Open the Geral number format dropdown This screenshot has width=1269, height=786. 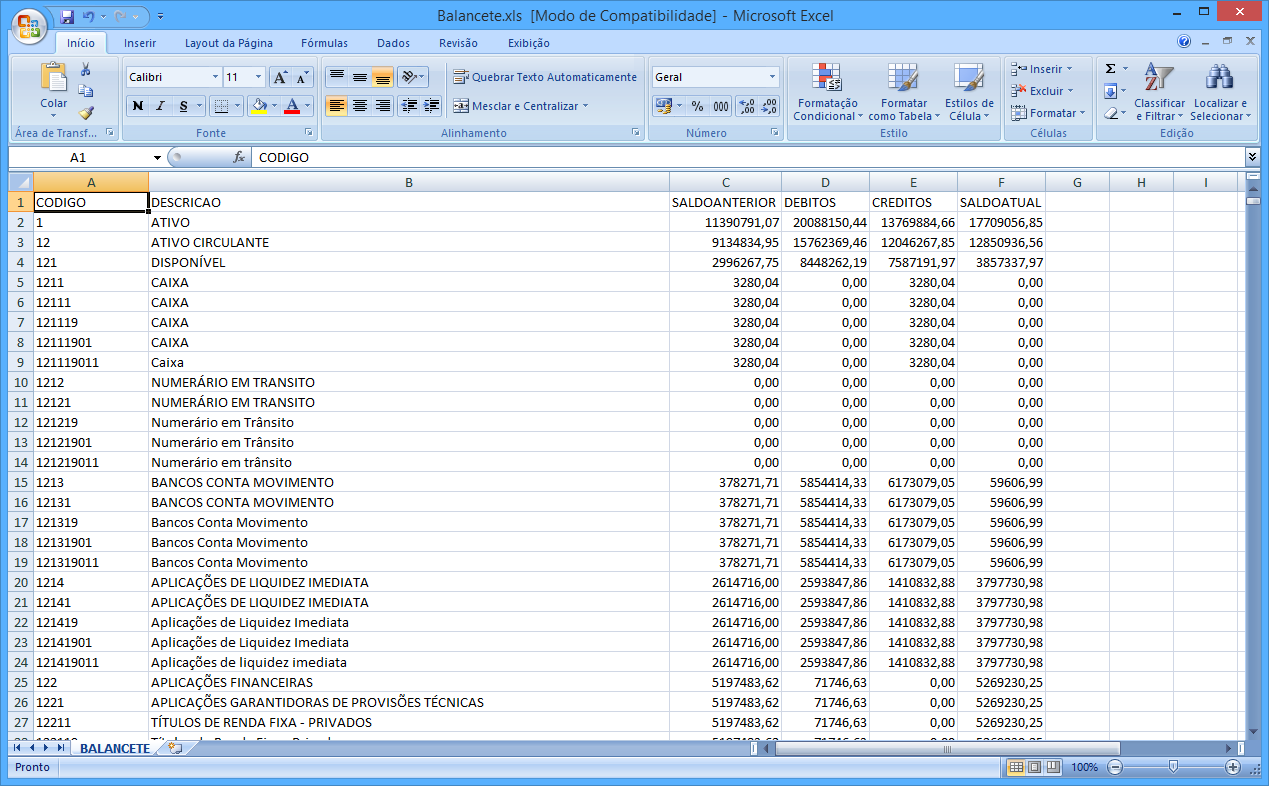773,77
